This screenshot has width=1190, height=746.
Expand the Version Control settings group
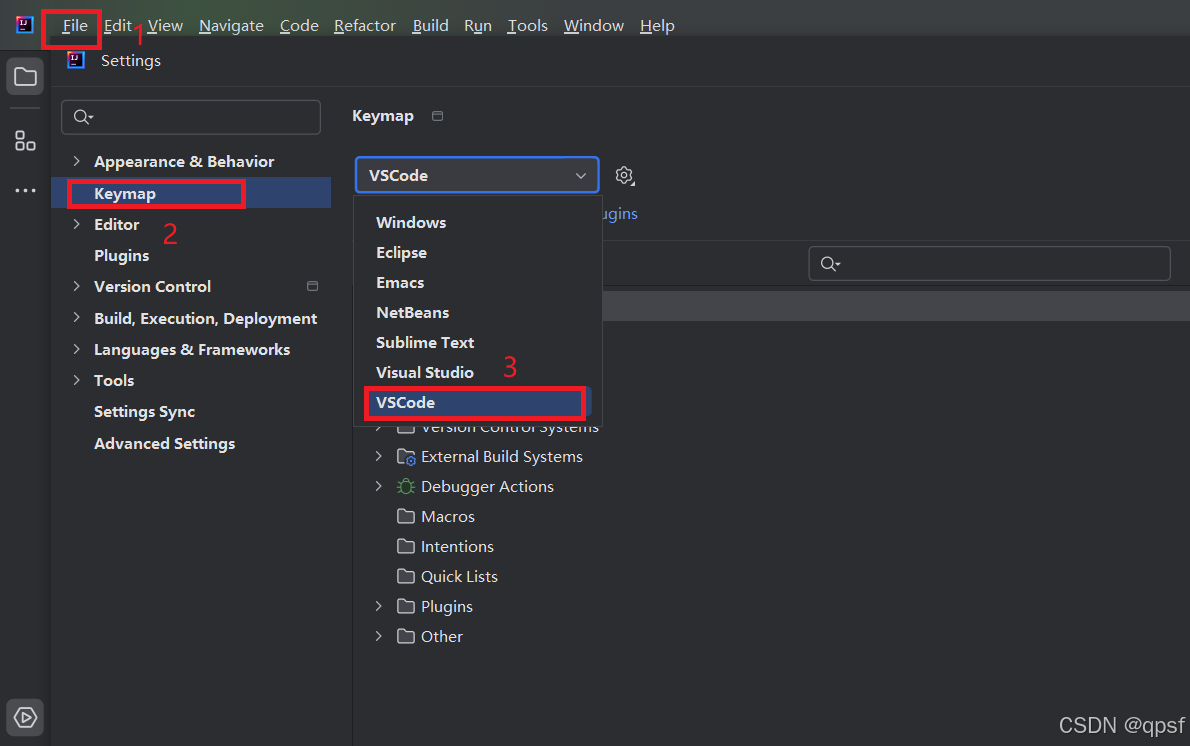tap(77, 286)
